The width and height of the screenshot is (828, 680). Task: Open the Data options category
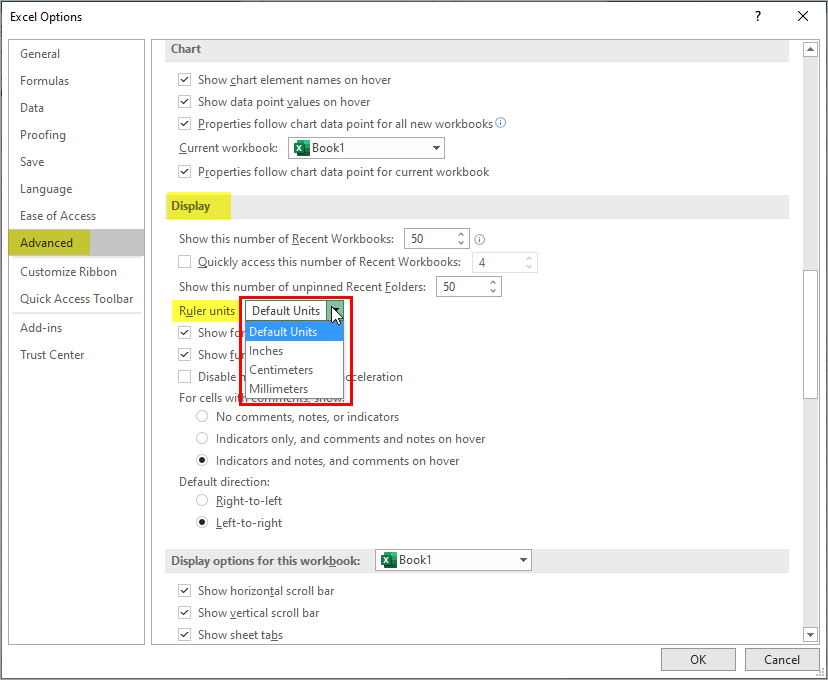point(77,108)
